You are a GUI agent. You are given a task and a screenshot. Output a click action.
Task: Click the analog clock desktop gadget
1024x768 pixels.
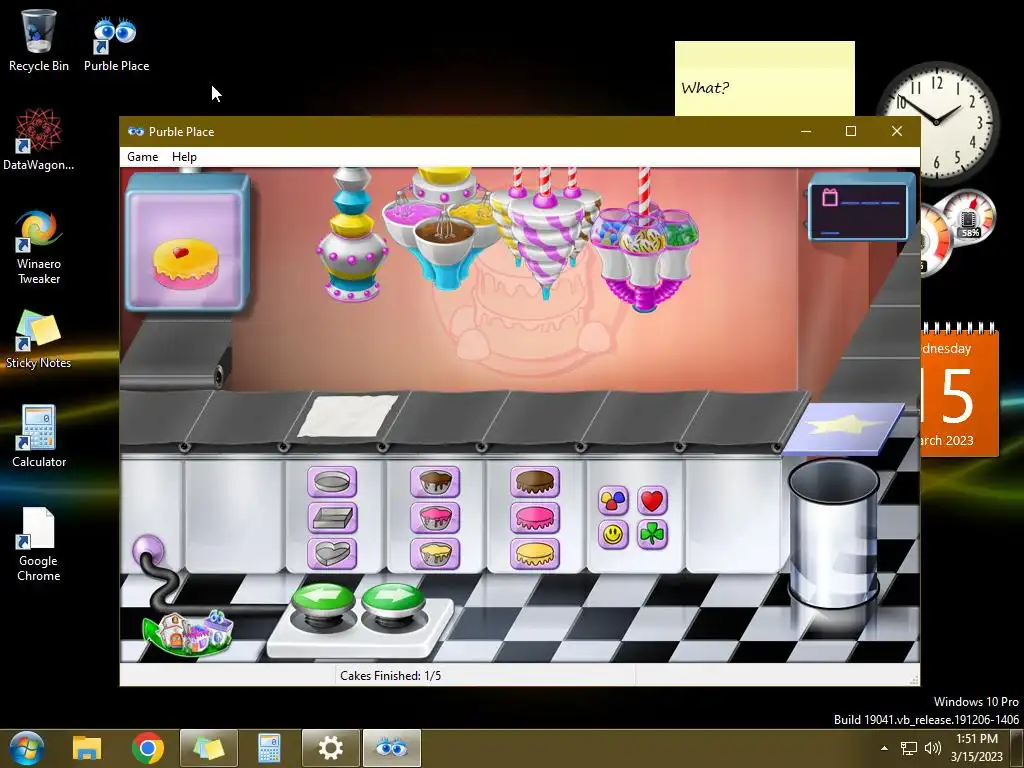click(x=937, y=121)
